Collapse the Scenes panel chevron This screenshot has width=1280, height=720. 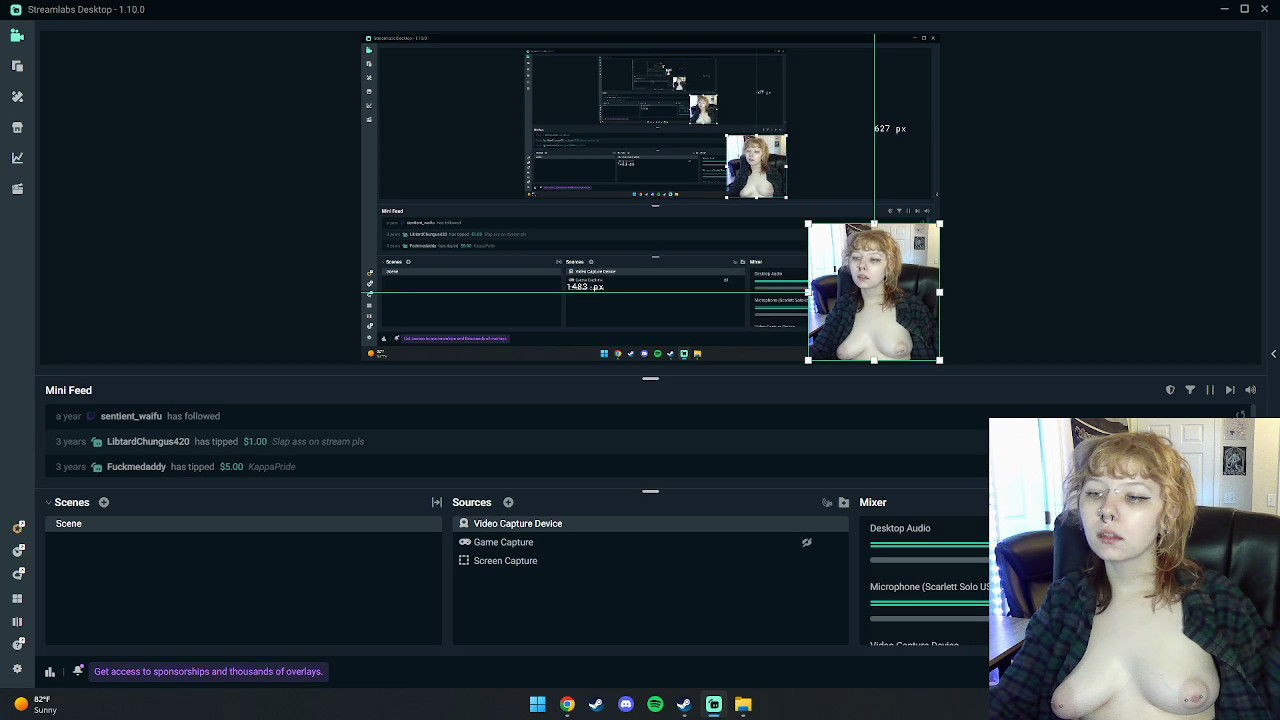point(48,502)
